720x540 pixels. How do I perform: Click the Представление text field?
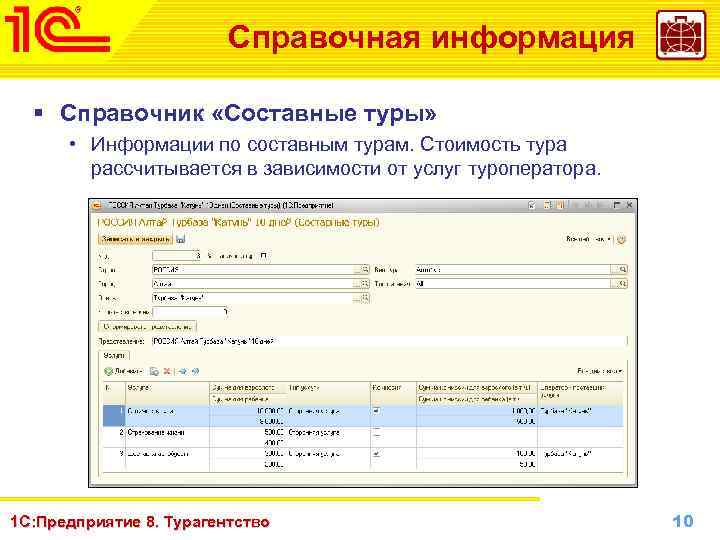389,341
